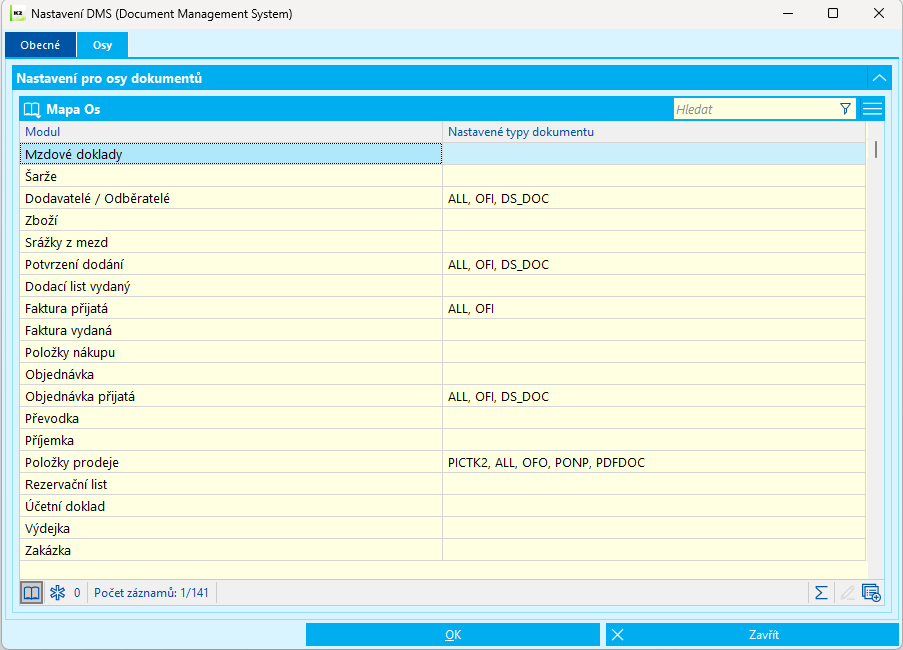The height and width of the screenshot is (650, 903).
Task: Select the Položky nákupu row
Action: 442,352
